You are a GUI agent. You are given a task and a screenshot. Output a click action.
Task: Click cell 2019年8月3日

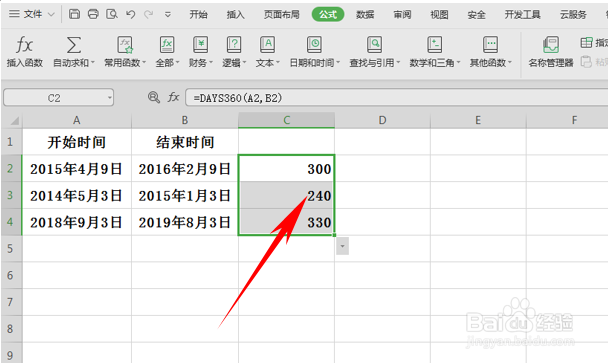[x=185, y=222]
